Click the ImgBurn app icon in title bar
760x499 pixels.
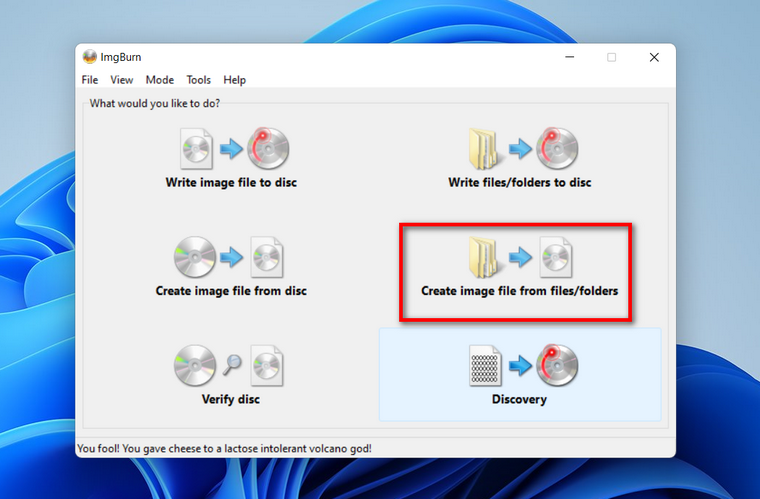pos(90,57)
